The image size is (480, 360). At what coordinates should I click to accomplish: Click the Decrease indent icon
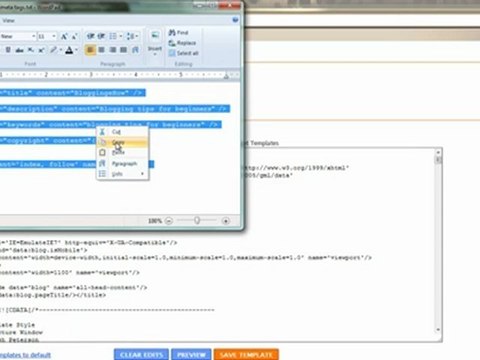pos(90,36)
